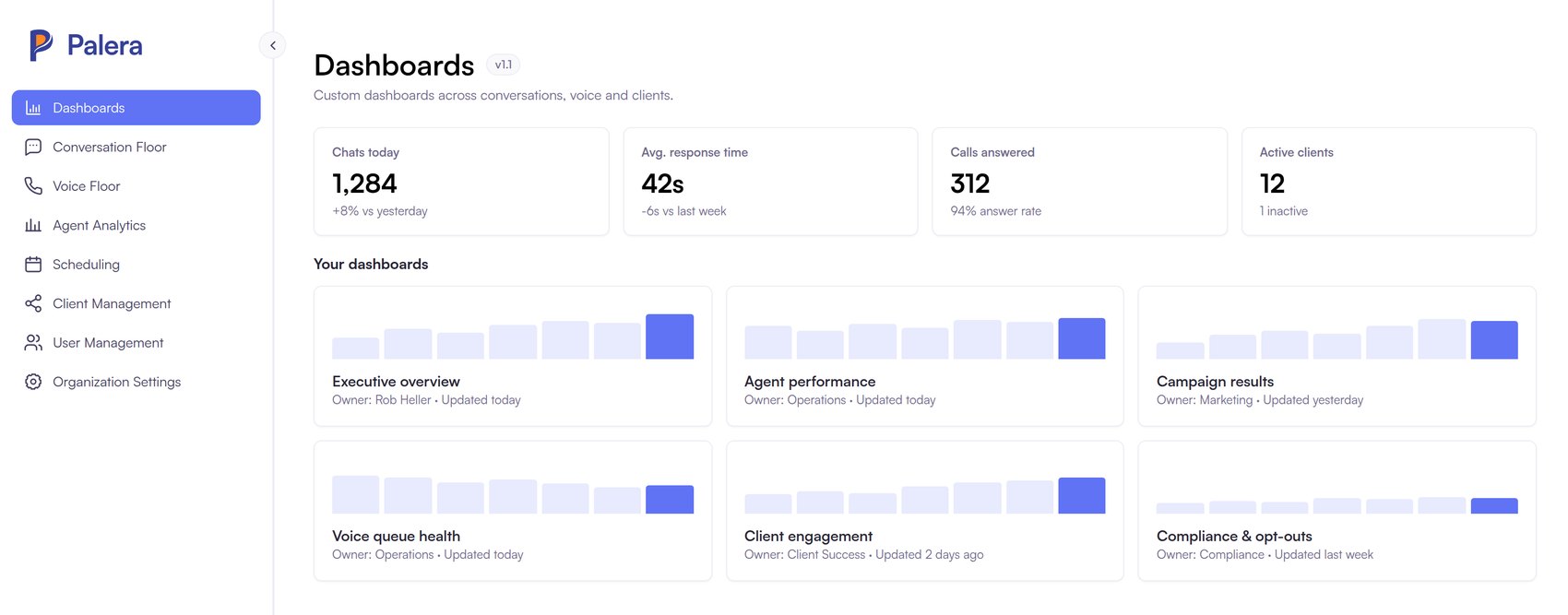This screenshot has height=615, width=1568.
Task: Click the 1 inactive text
Action: [1284, 211]
